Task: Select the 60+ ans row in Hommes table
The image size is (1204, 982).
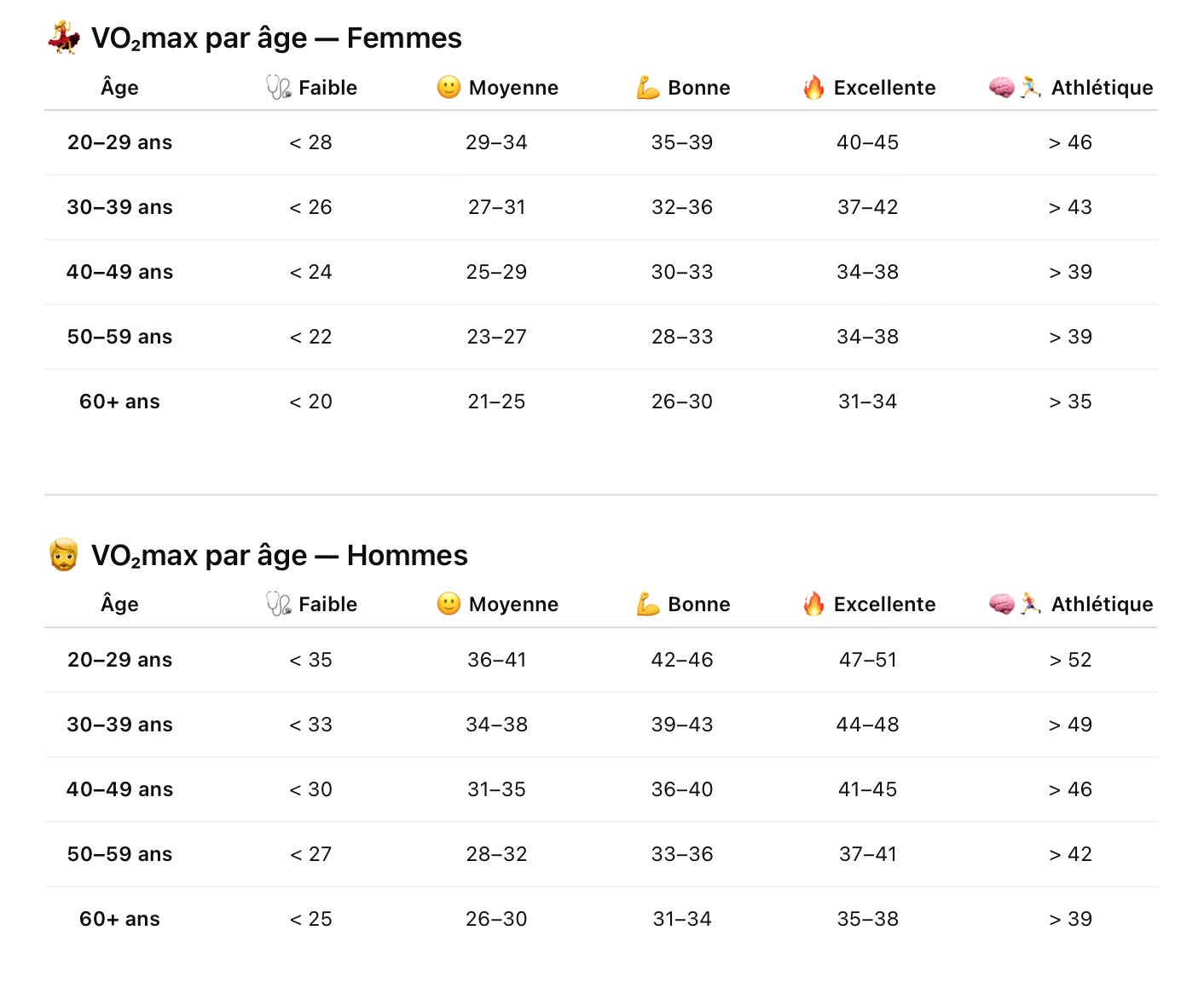Action: [601, 919]
